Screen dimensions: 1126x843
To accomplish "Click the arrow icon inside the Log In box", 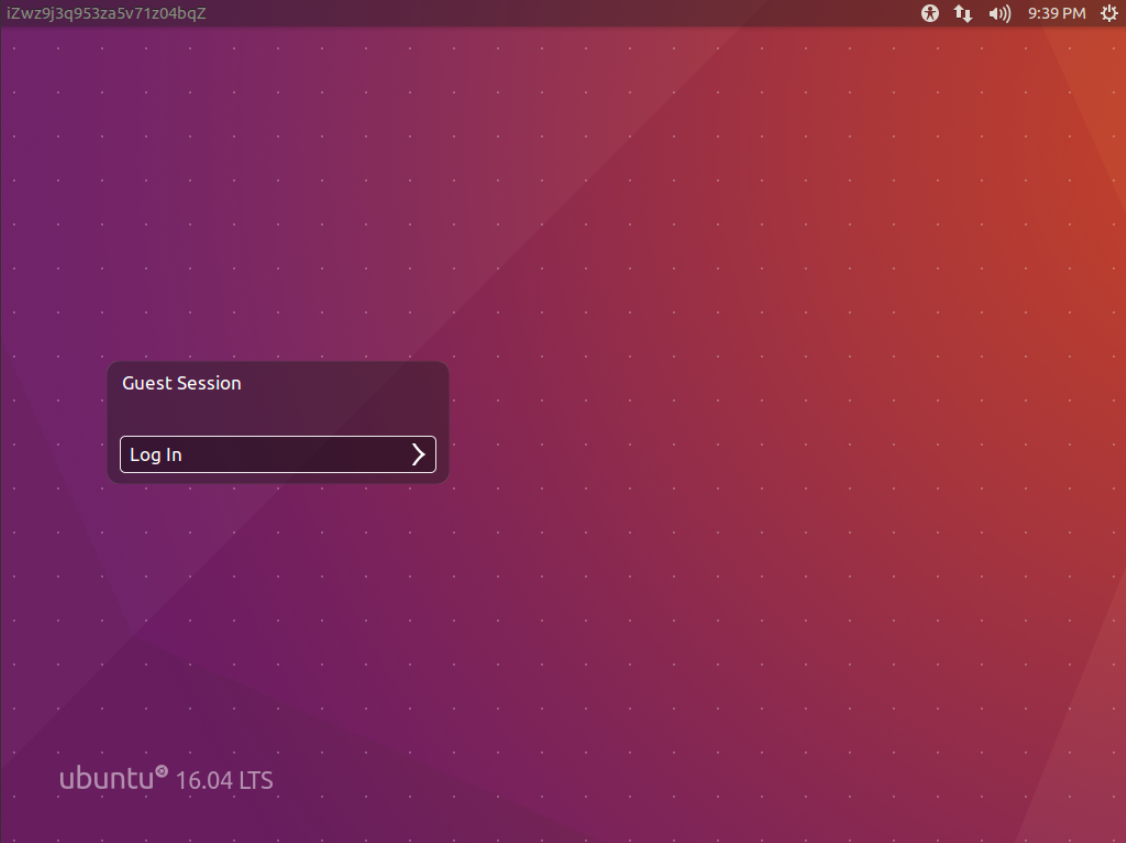I will [418, 454].
